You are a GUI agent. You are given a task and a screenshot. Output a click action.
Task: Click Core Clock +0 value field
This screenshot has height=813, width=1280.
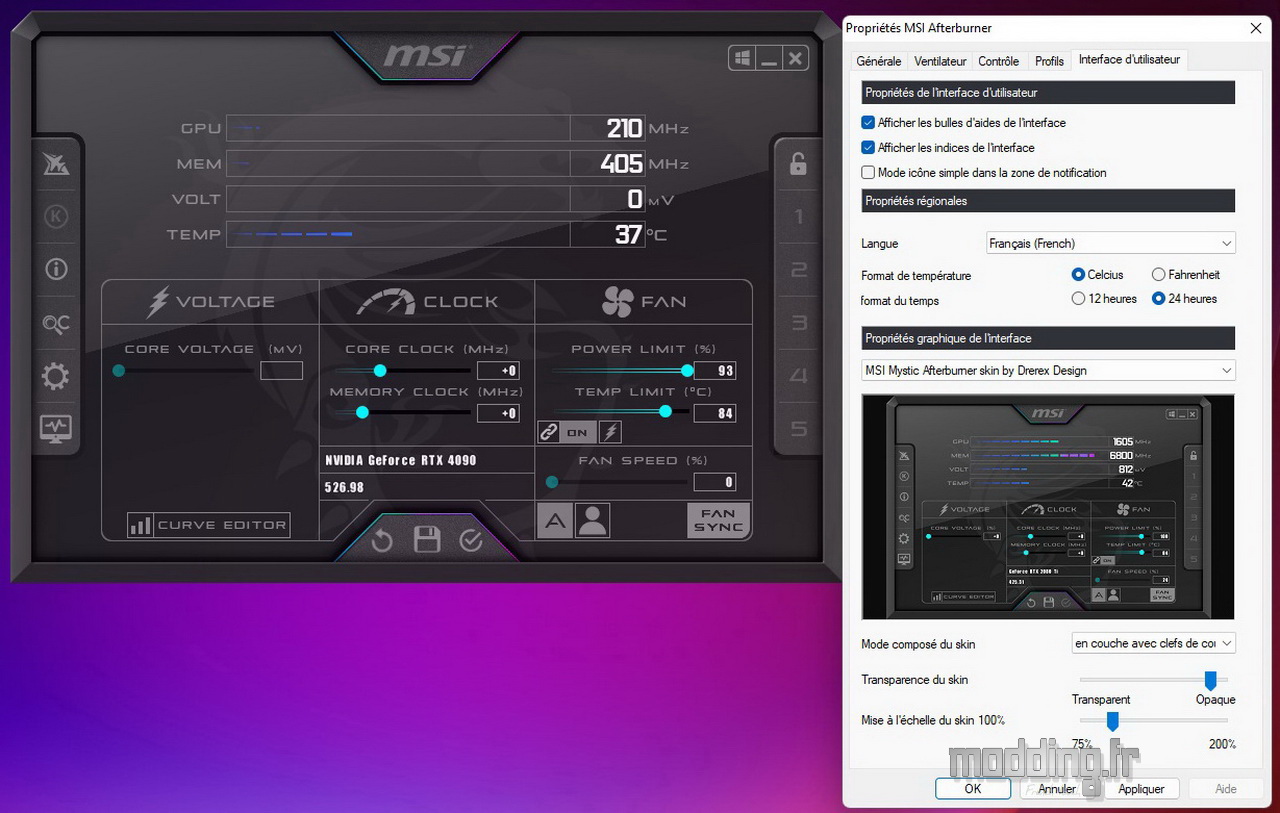coord(498,370)
